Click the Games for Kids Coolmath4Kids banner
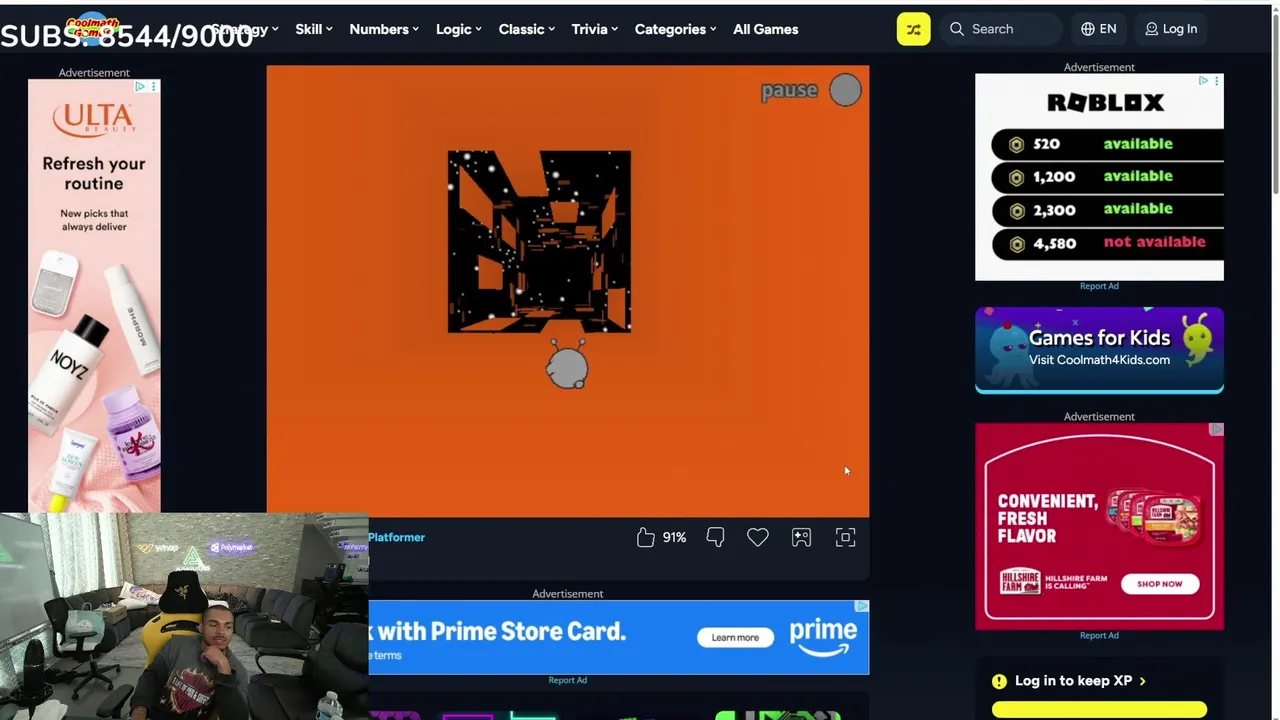 pos(1099,350)
